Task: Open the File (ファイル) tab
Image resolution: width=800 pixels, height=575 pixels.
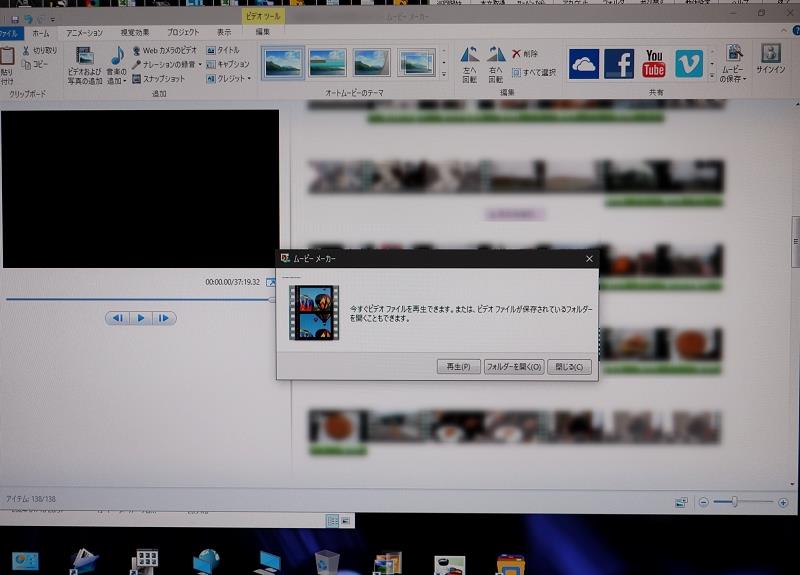Action: [10, 34]
